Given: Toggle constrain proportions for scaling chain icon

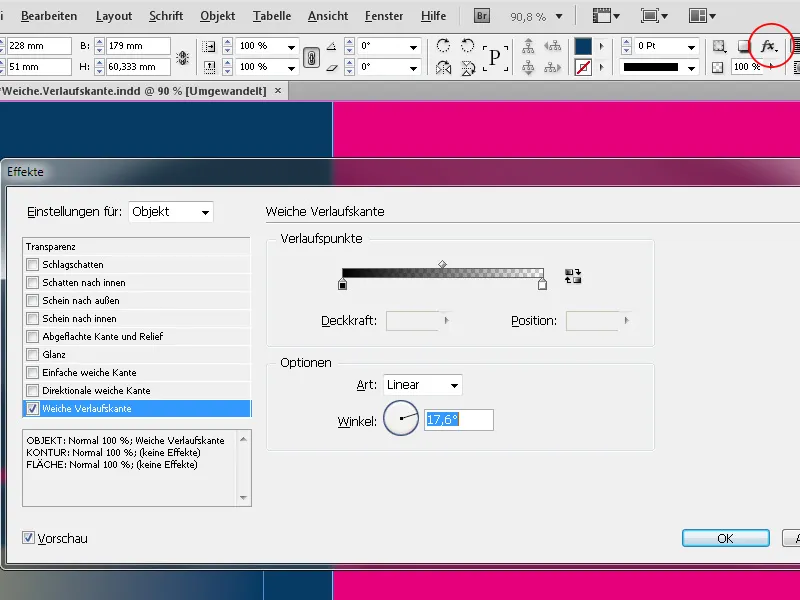Looking at the screenshot, I should (x=311, y=57).
